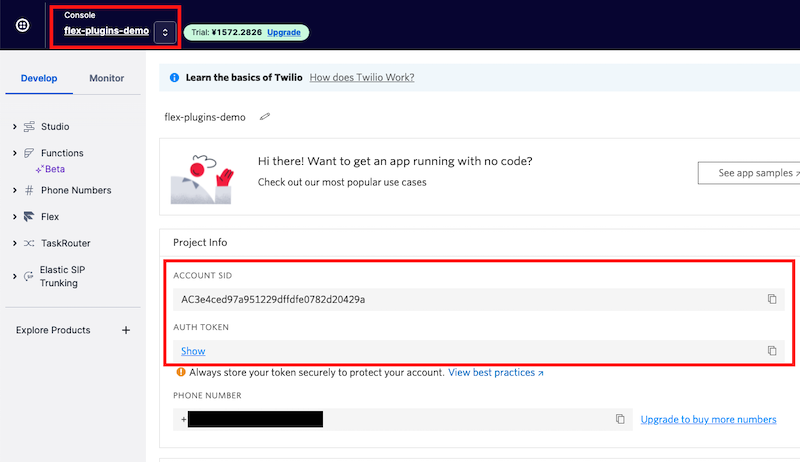Click the flex-plugins-demo project title text

click(x=205, y=117)
